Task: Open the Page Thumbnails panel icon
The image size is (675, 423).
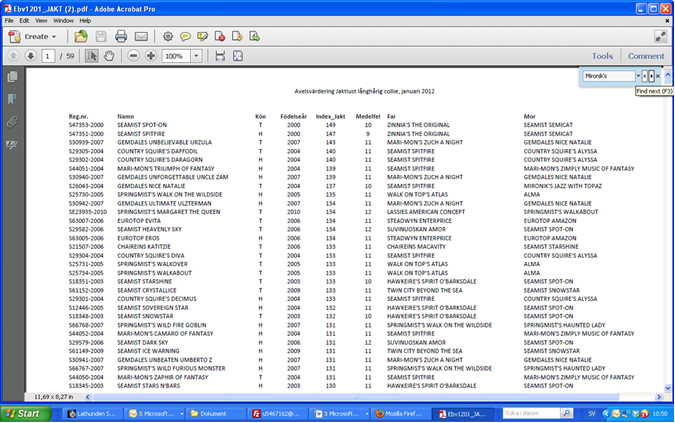Action: coord(12,77)
